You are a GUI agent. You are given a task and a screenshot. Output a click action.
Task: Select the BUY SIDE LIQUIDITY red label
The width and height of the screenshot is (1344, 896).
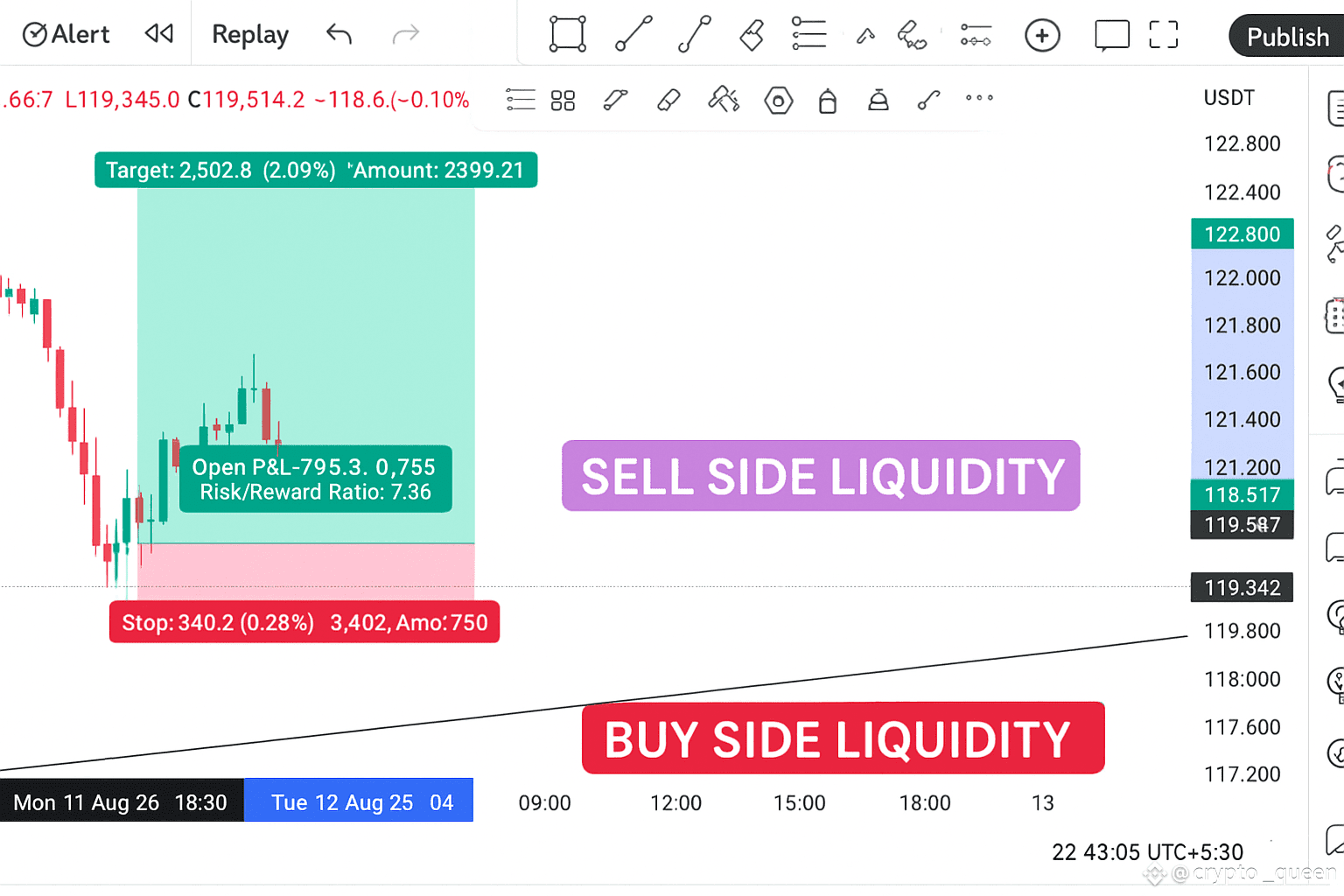(843, 738)
